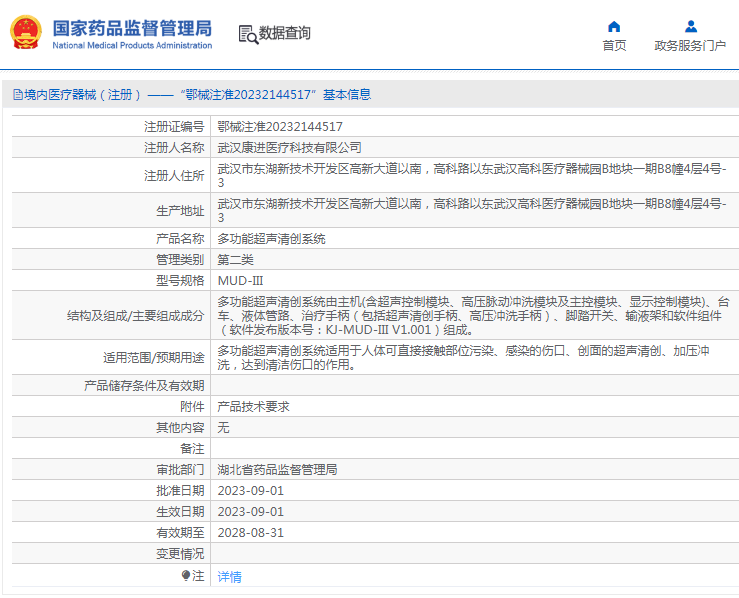Click the 数据查询 label
The height and width of the screenshot is (598, 739).
pyautogui.click(x=285, y=33)
